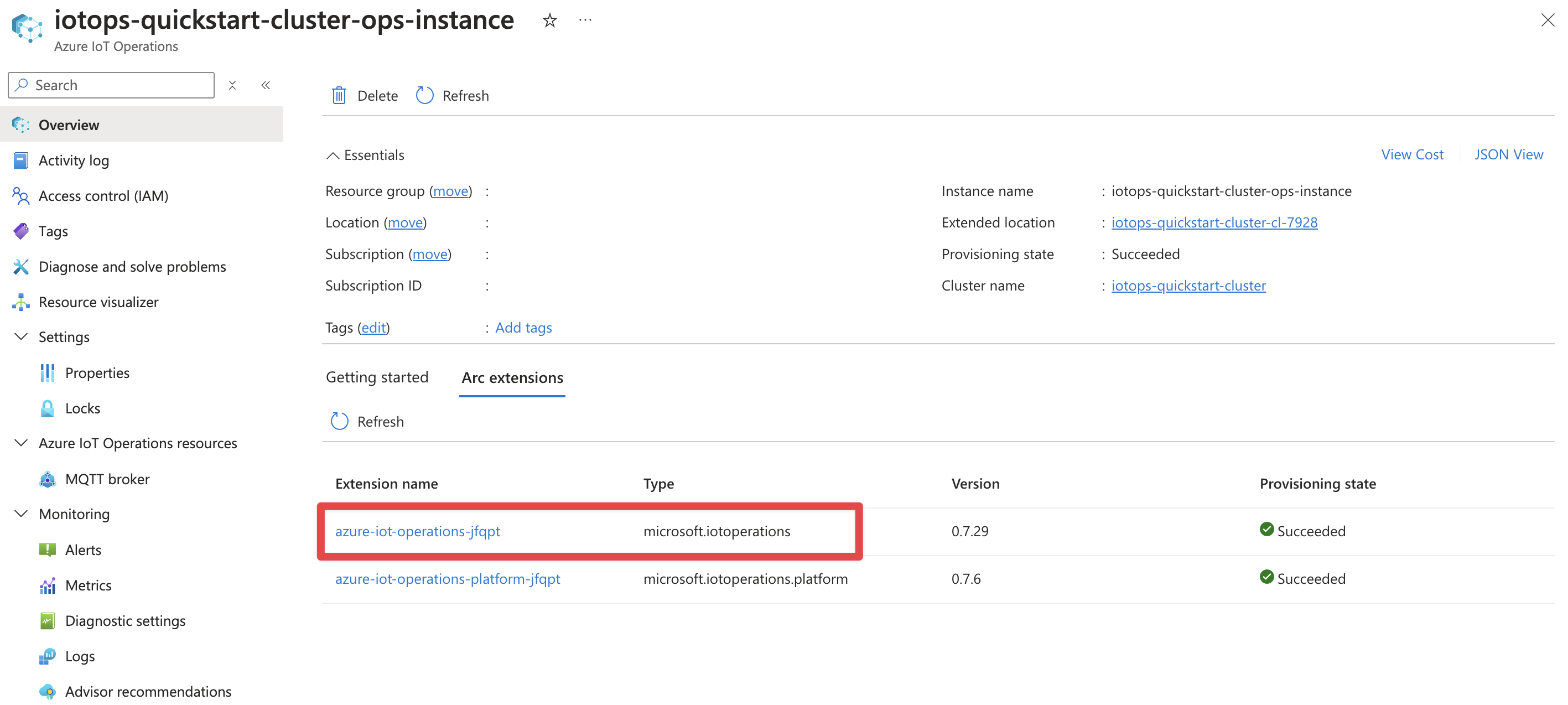This screenshot has height=705, width=1568.
Task: Click the Access control IAM icon
Action: tap(19, 195)
